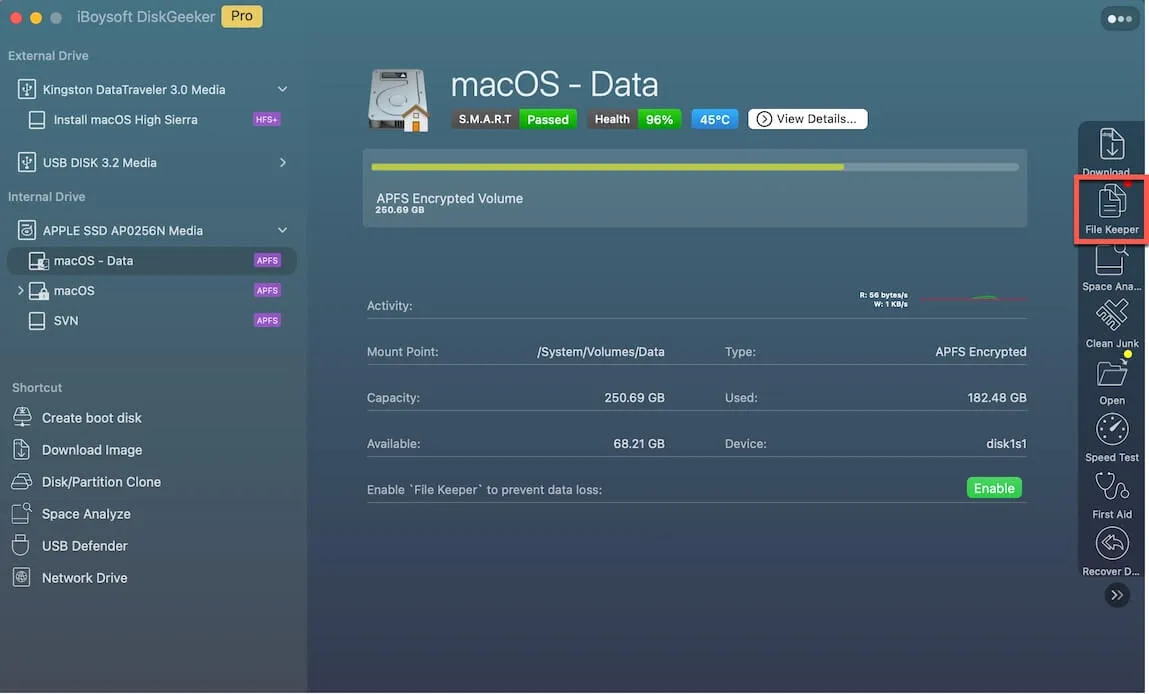This screenshot has width=1149, height=694.
Task: Click the Open folder tool
Action: coord(1111,381)
